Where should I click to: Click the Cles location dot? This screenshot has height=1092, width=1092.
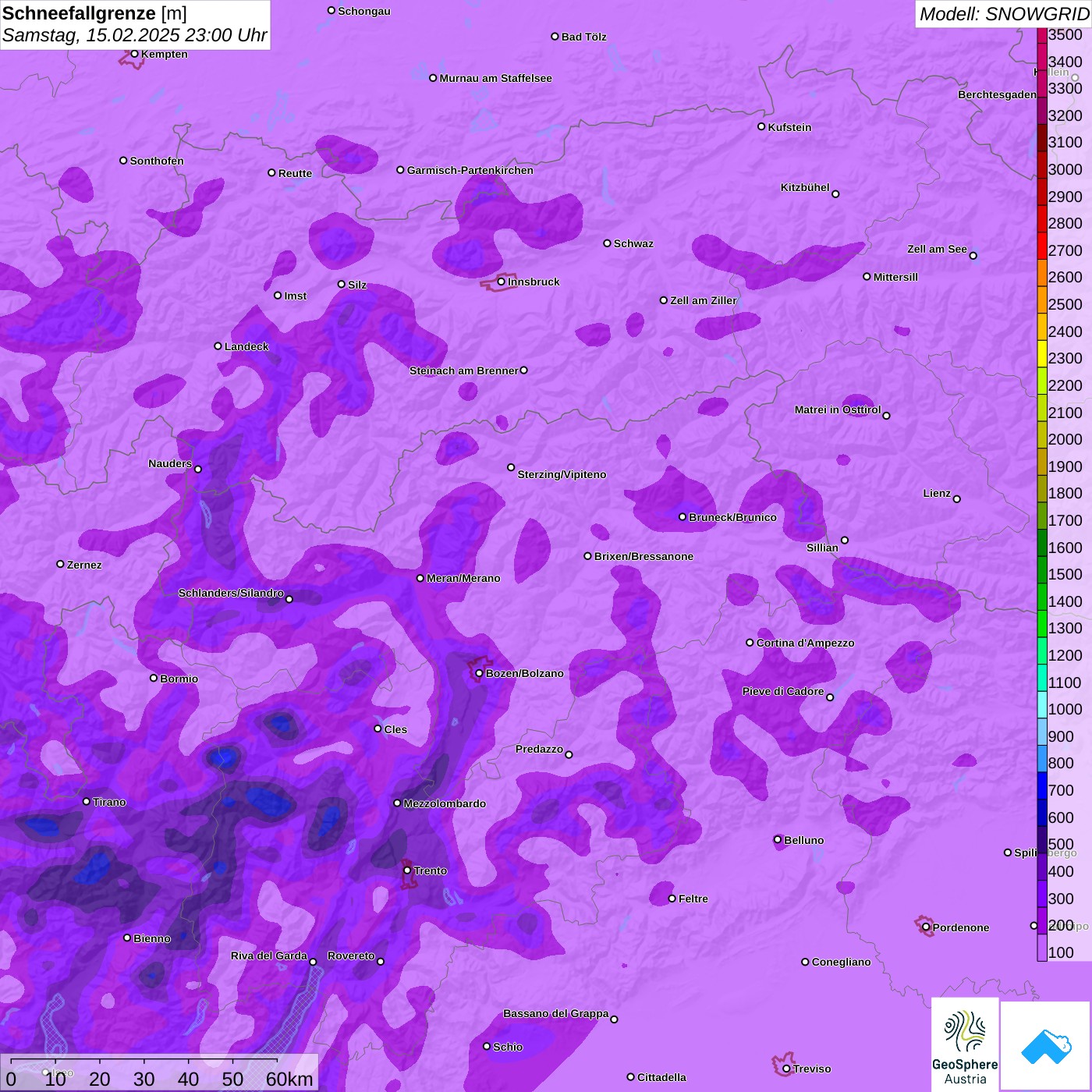click(378, 729)
